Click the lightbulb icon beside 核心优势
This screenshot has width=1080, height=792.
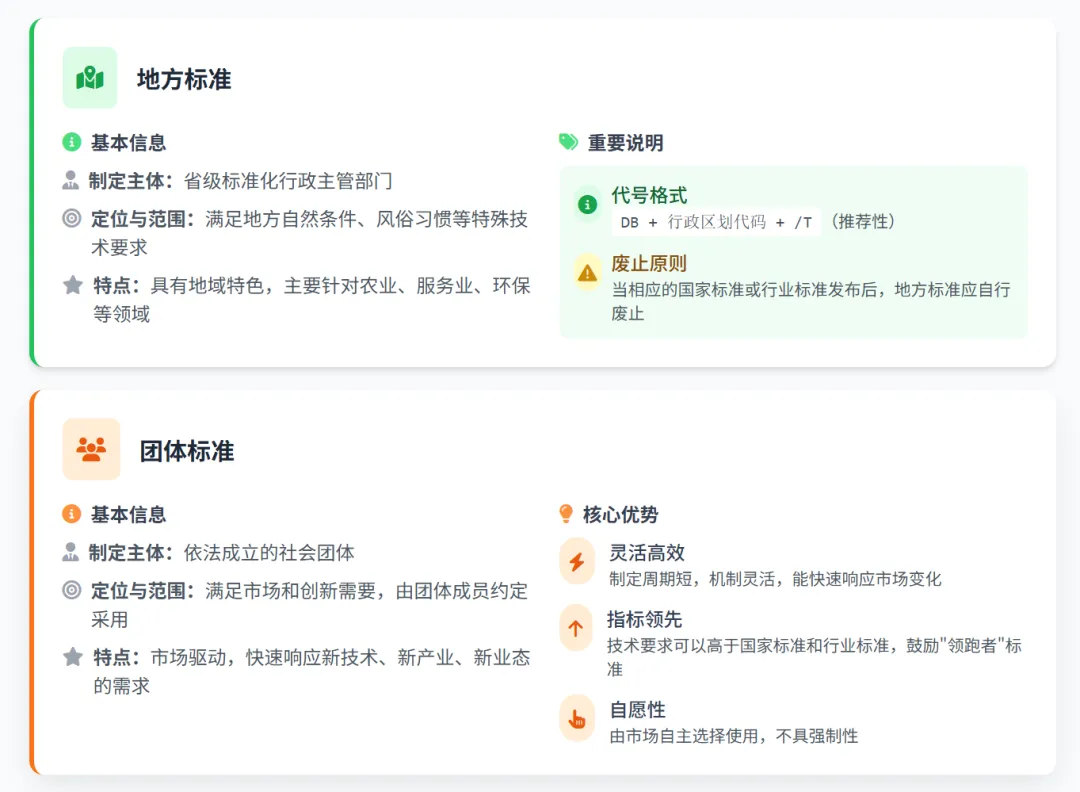point(566,514)
